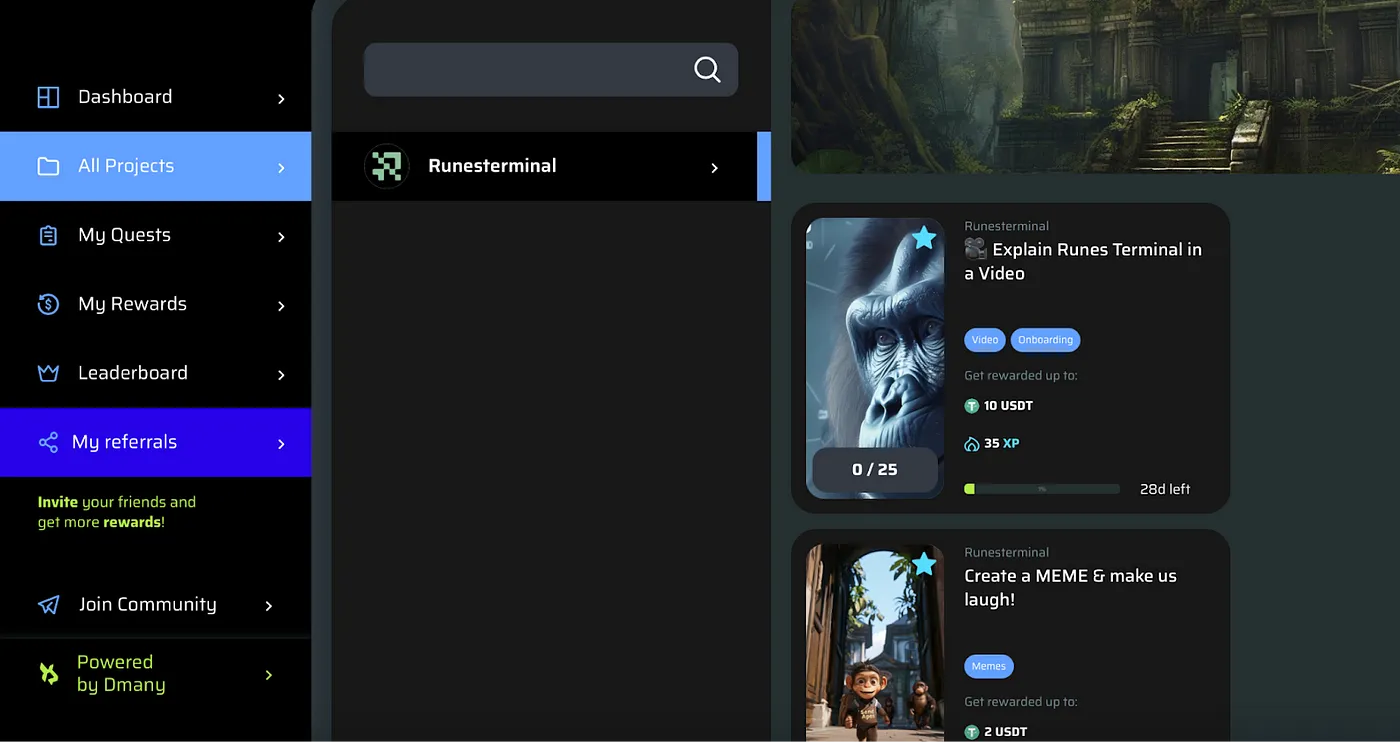The height and width of the screenshot is (742, 1400).
Task: Open the Leaderboard menu item
Action: 133,373
